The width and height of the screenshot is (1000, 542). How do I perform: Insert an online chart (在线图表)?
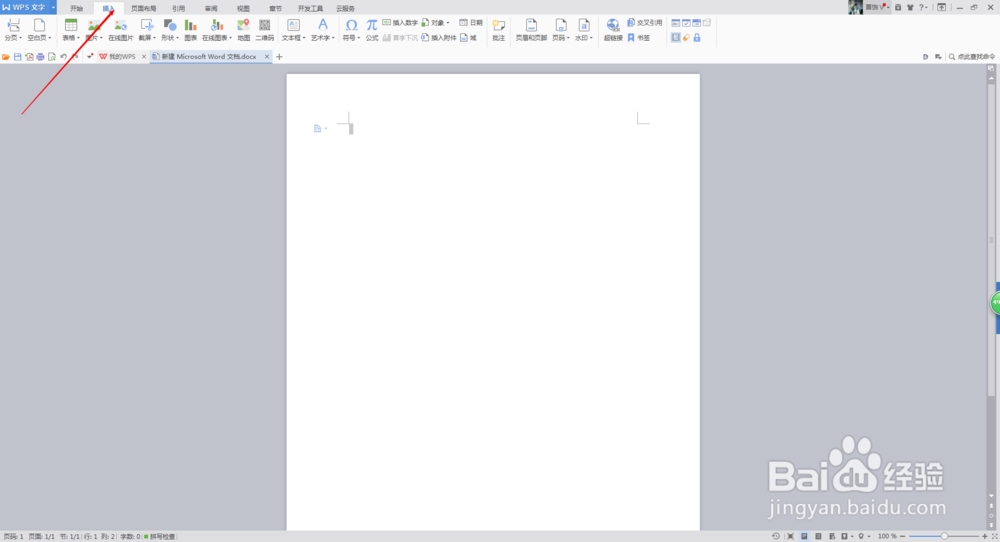217,30
